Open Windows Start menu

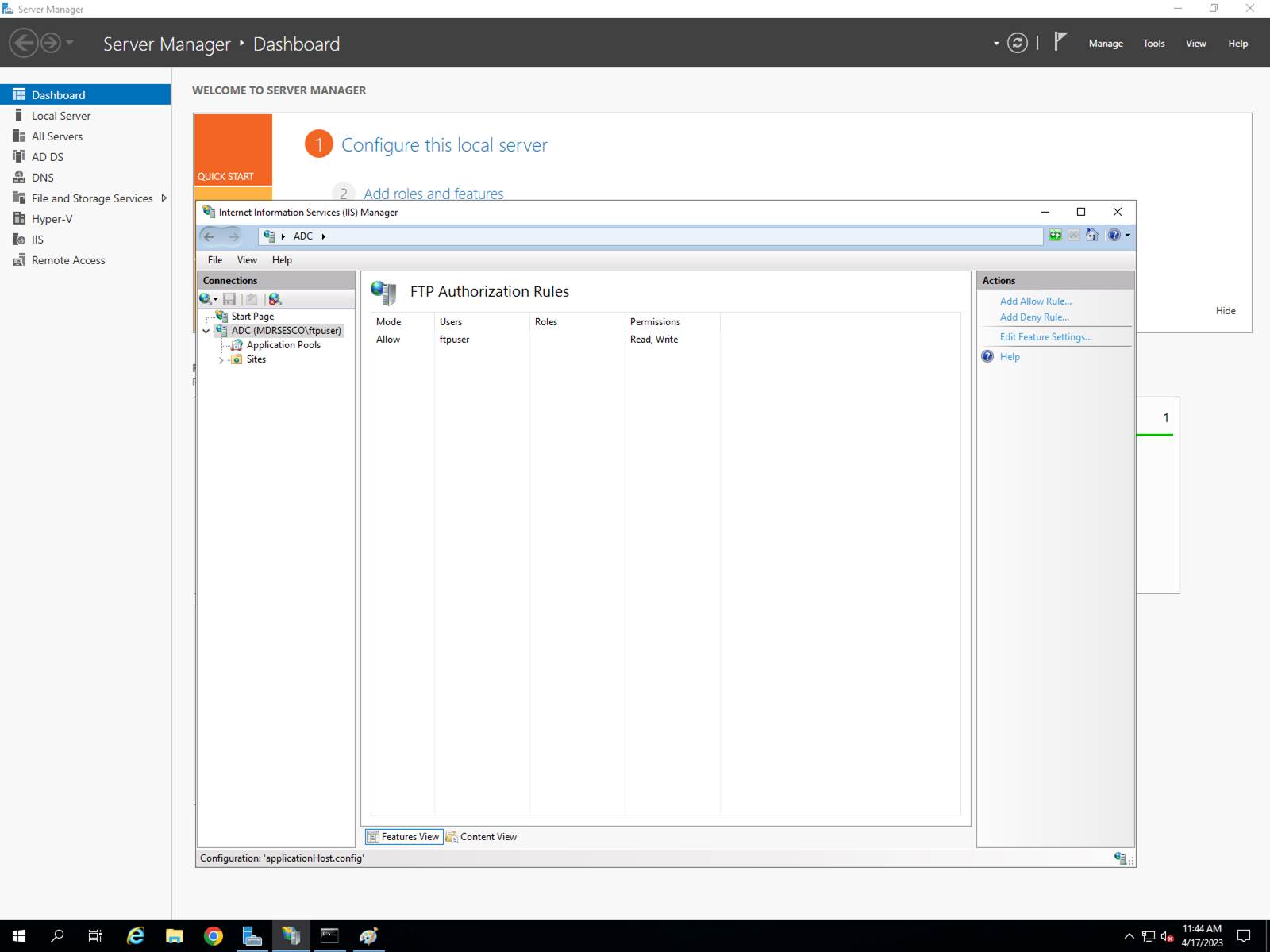[x=19, y=936]
